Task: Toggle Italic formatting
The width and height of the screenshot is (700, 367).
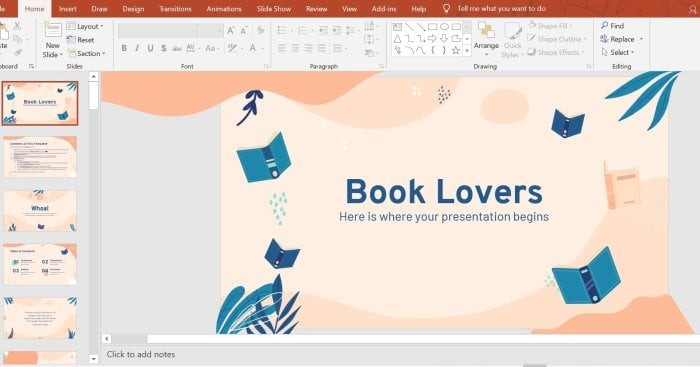Action: pos(137,48)
